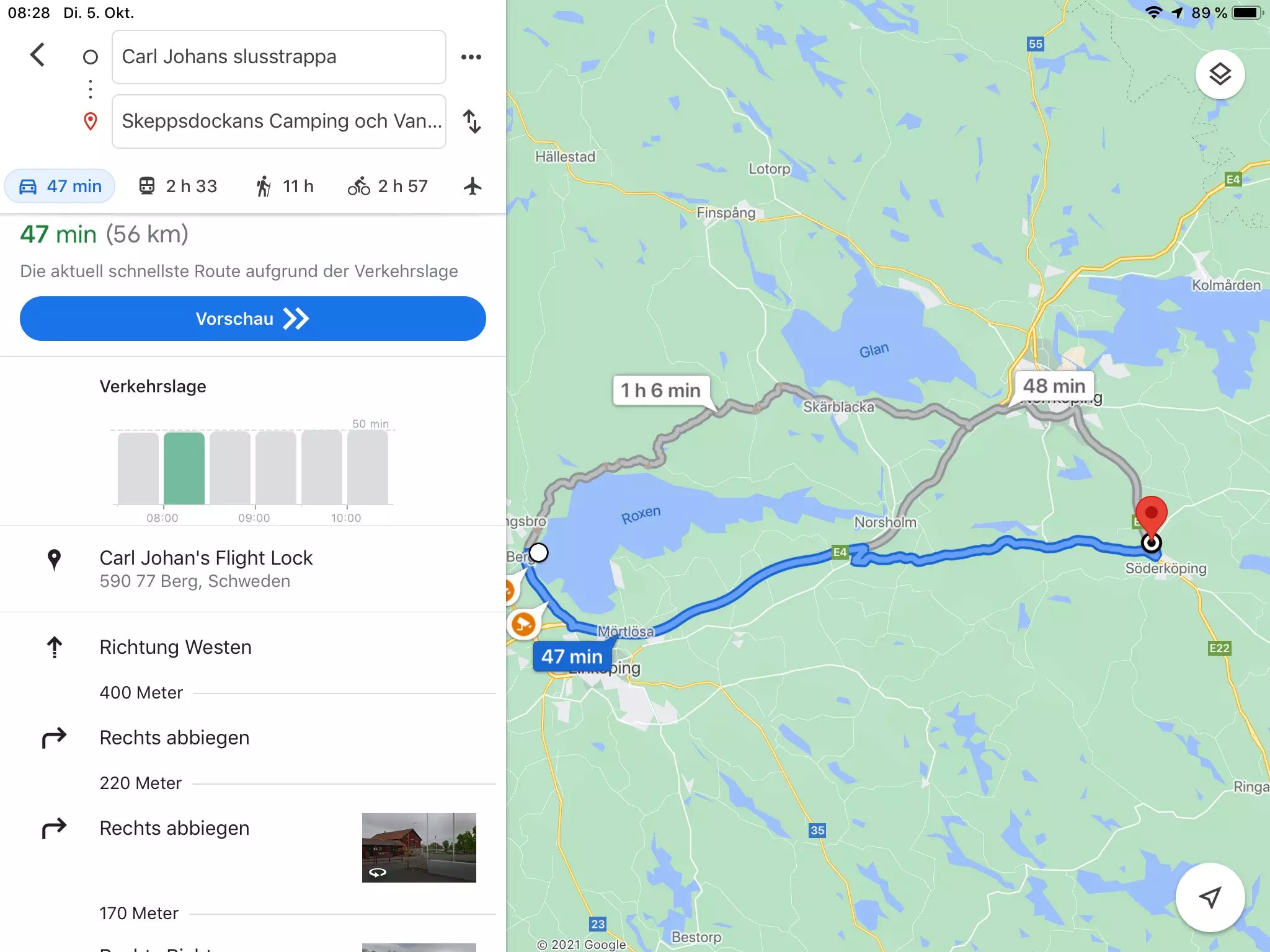
Task: Select the 48 min alternative route label
Action: tap(1054, 386)
